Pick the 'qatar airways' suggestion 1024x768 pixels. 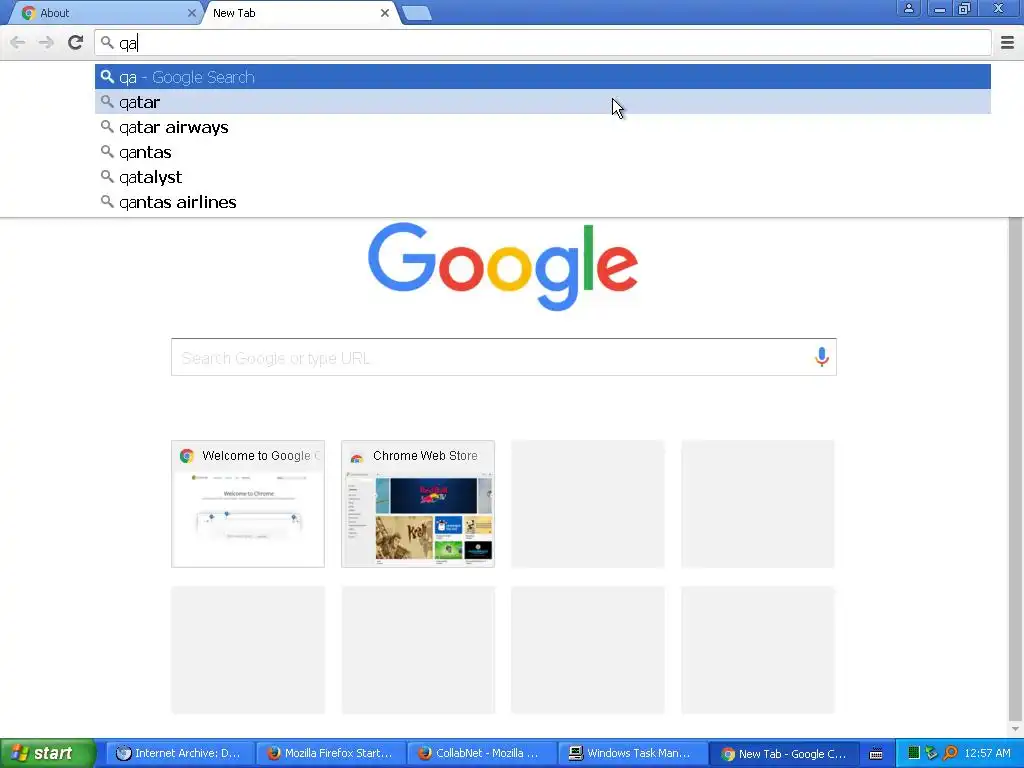click(x=543, y=127)
